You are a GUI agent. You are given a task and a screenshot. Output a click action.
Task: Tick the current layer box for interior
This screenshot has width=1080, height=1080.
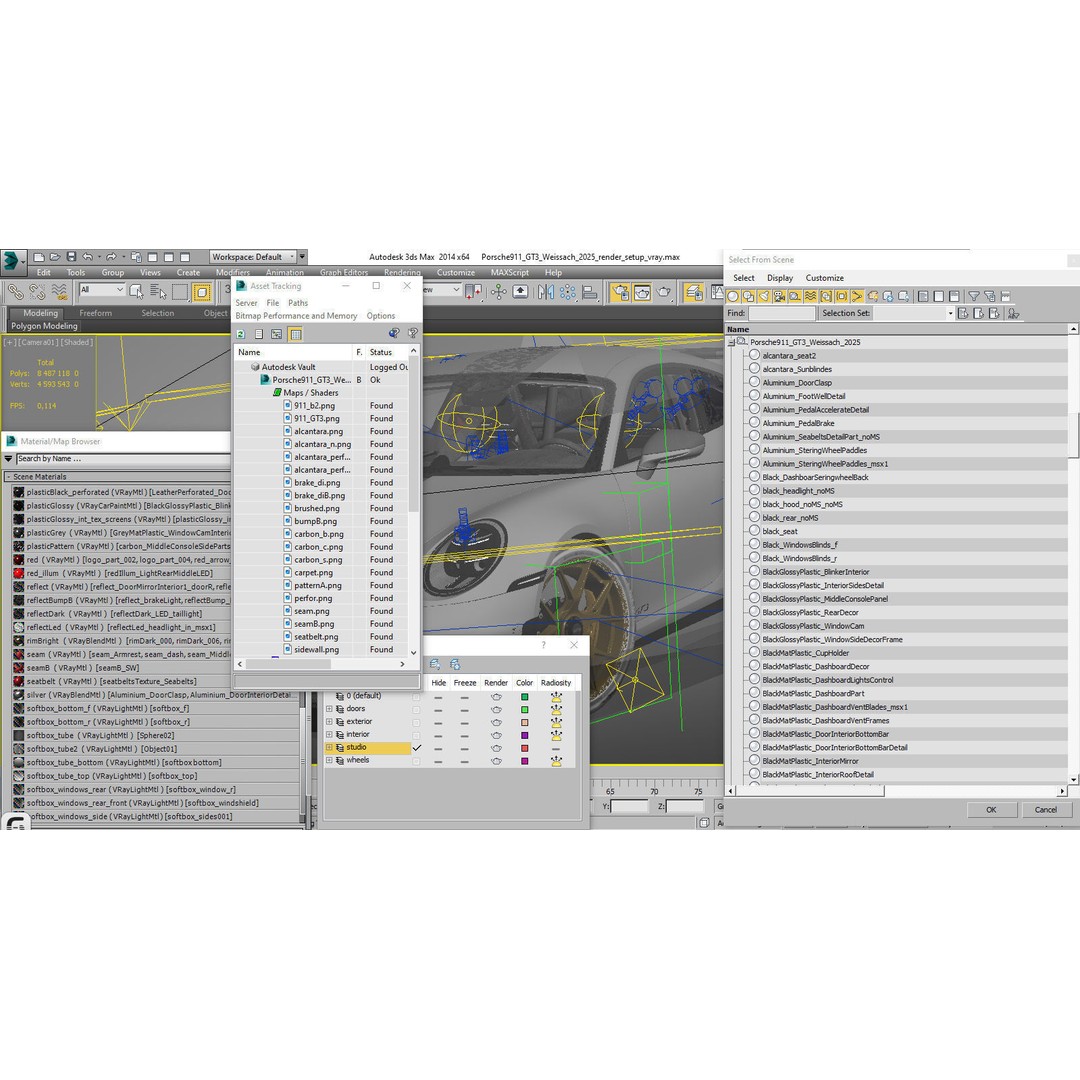416,735
